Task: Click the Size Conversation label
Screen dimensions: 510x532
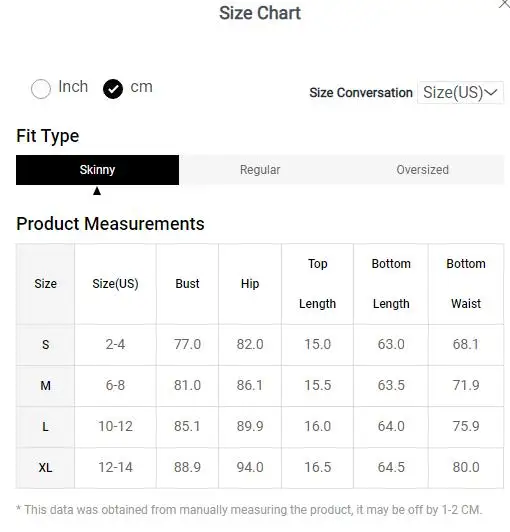Action: (x=361, y=93)
